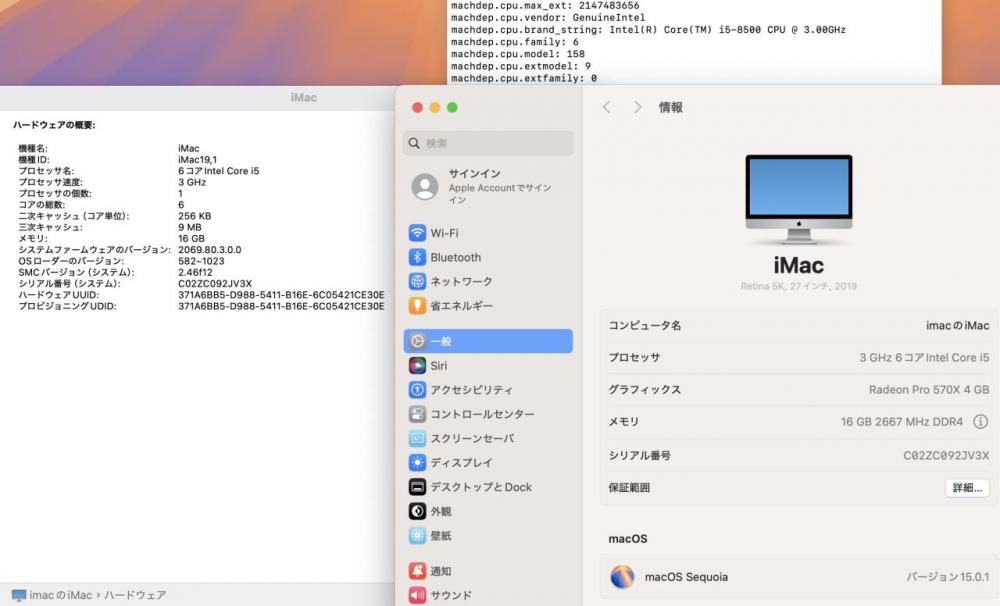The image size is (1000, 606).
Task: Click the サインイン sign-in link
Action: pyautogui.click(x=474, y=174)
